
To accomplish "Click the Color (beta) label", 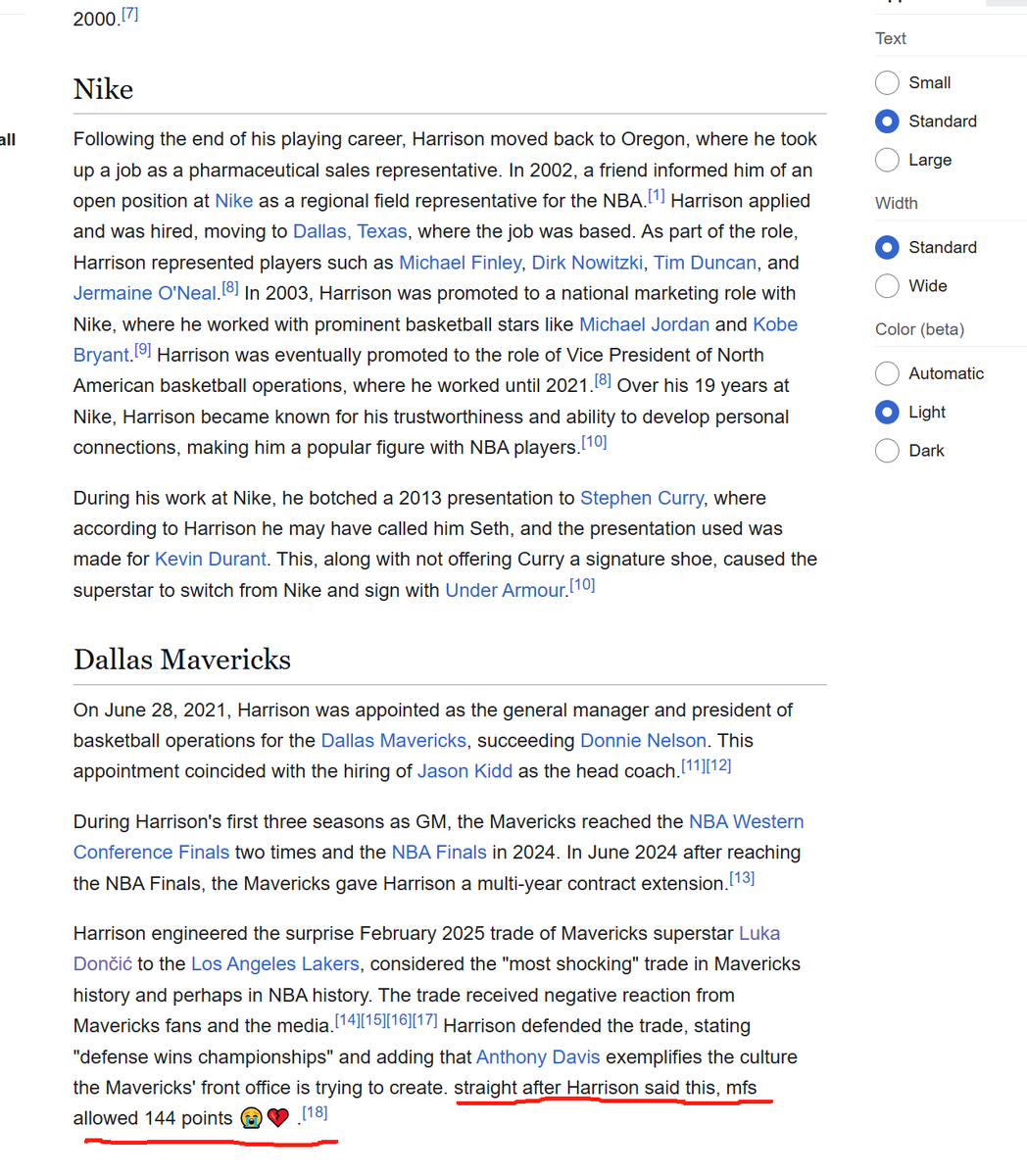I will pos(919,329).
